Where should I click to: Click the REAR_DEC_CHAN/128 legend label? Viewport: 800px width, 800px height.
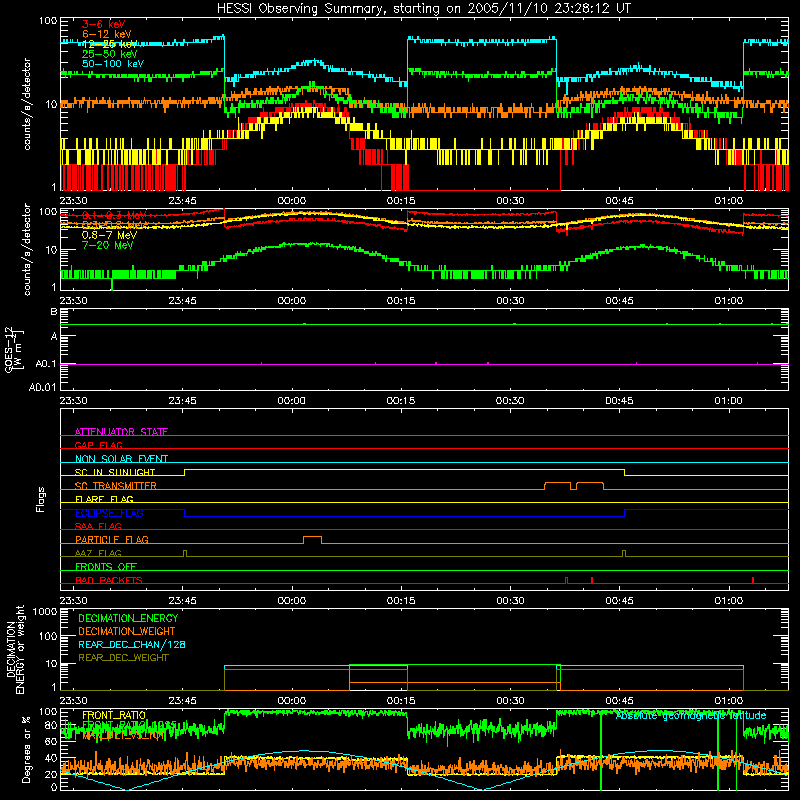tap(132, 644)
